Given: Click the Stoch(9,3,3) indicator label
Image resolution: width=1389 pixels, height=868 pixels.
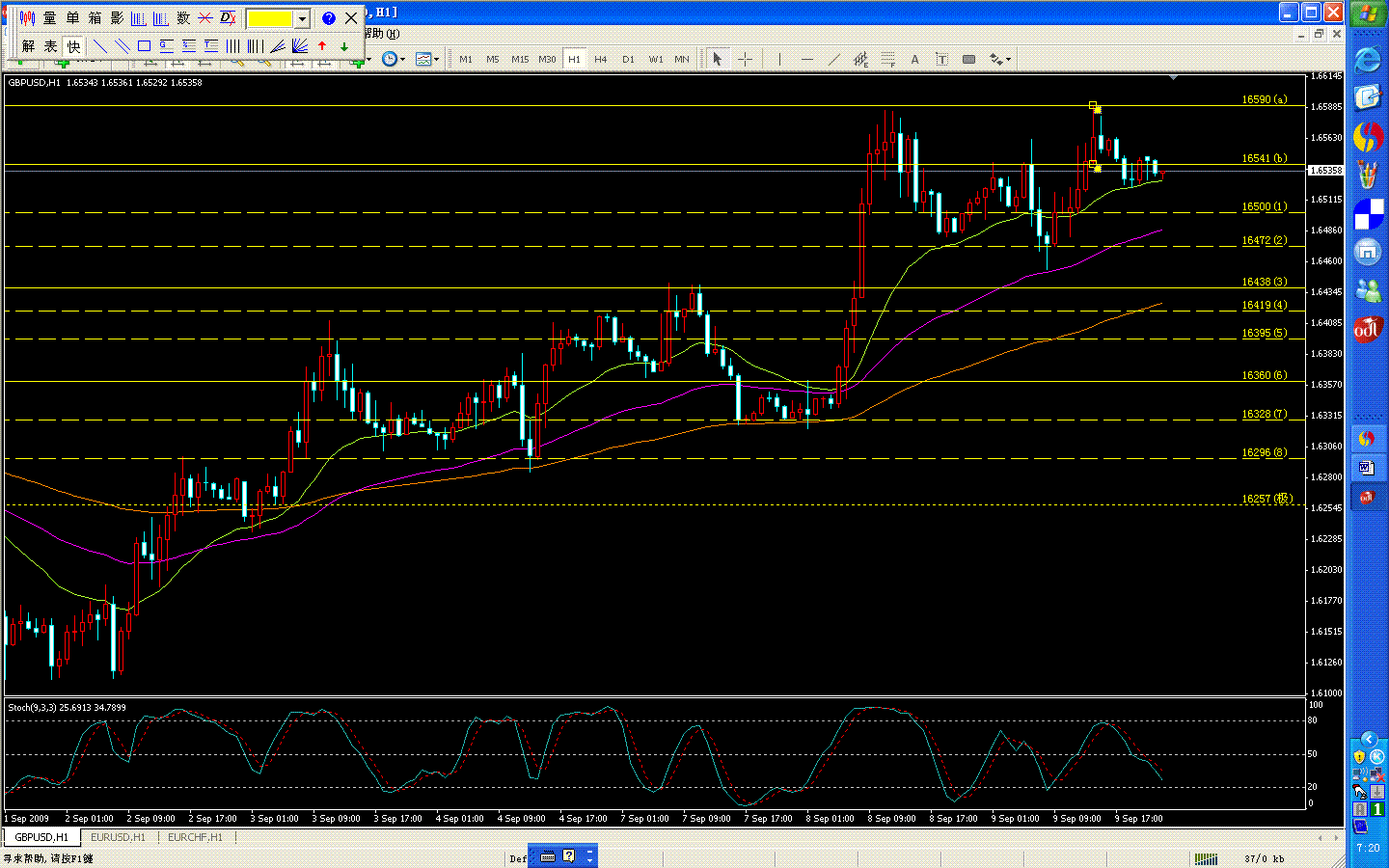Looking at the screenshot, I should 67,707.
